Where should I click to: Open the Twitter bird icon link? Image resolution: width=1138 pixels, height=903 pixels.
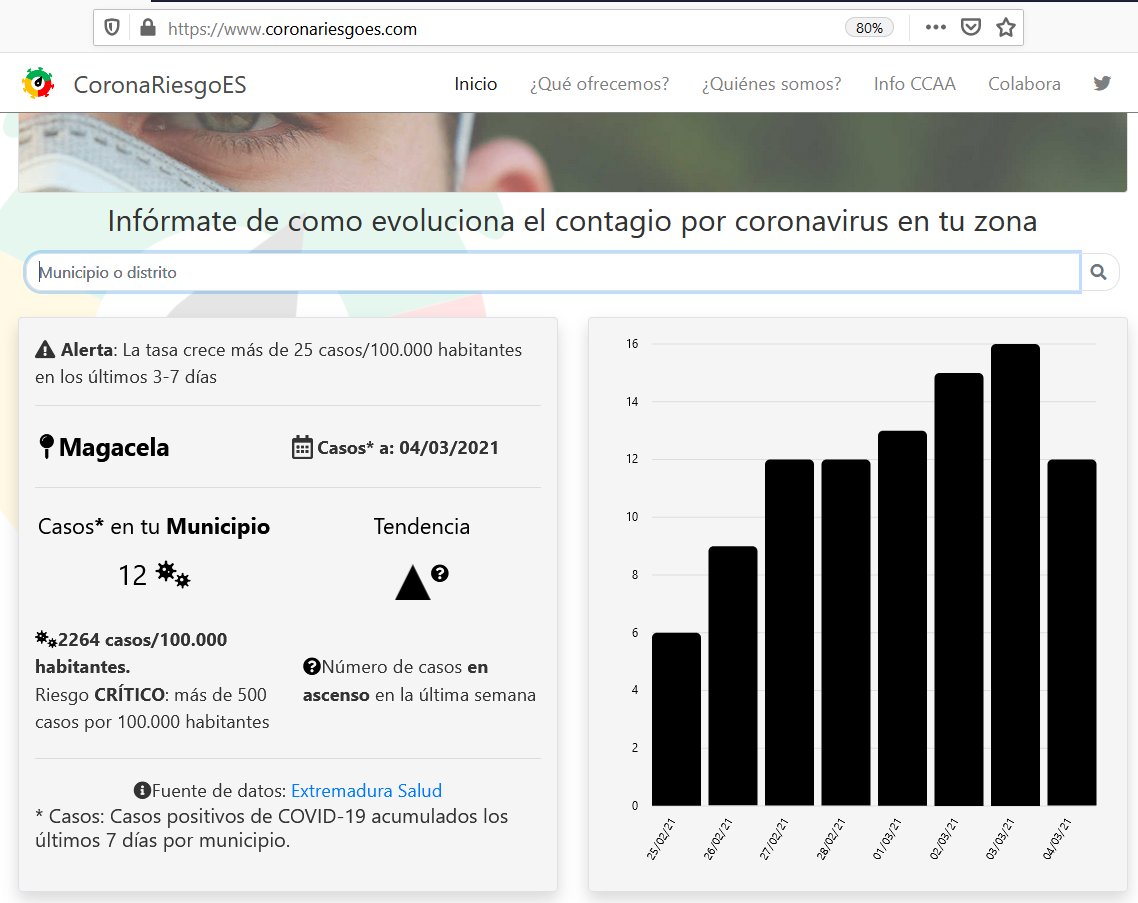1102,83
